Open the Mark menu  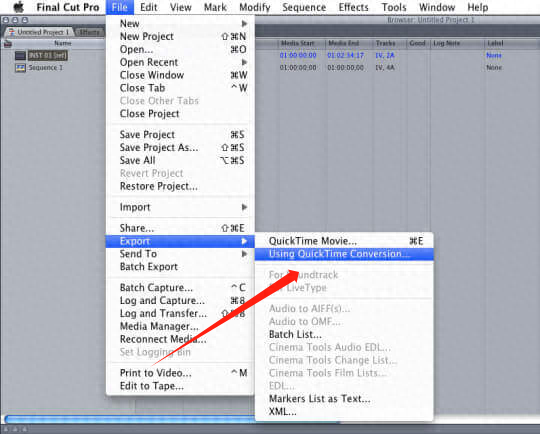215,7
